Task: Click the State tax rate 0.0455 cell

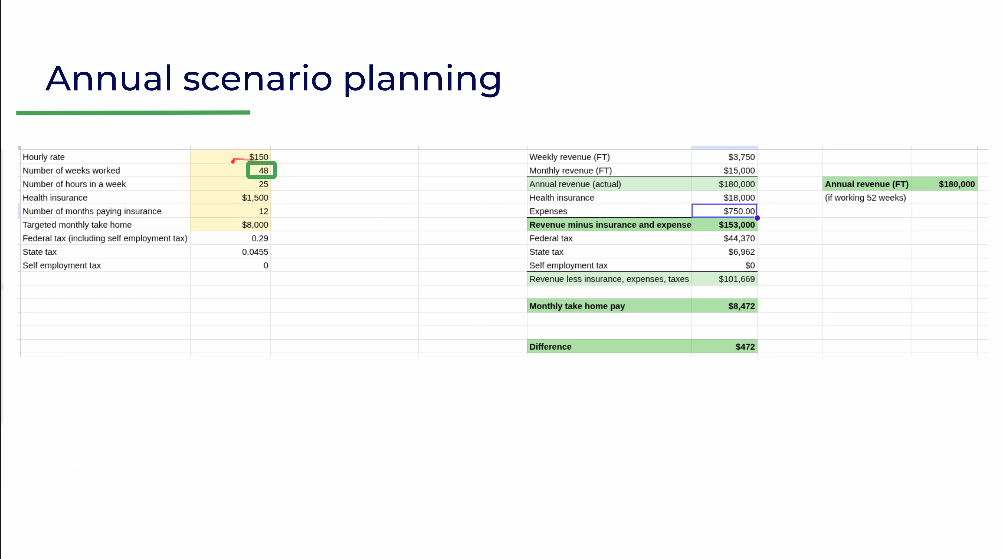Action: point(230,252)
